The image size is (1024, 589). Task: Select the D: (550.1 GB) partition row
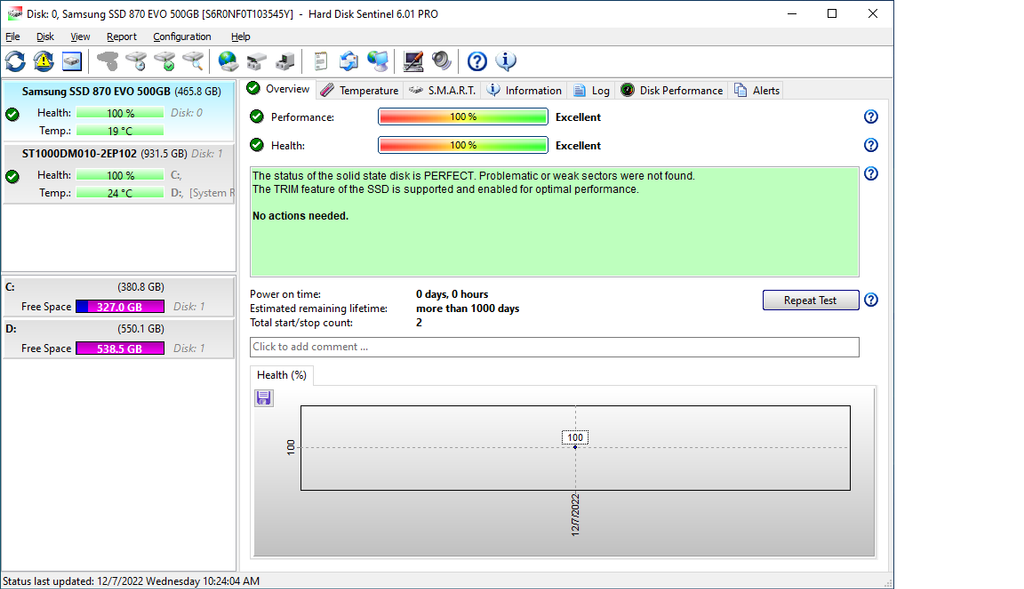[118, 339]
